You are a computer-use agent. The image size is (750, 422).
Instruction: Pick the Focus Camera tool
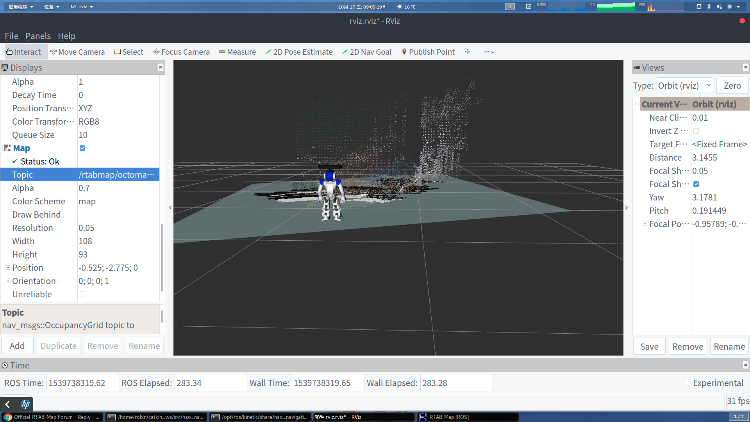coord(181,52)
